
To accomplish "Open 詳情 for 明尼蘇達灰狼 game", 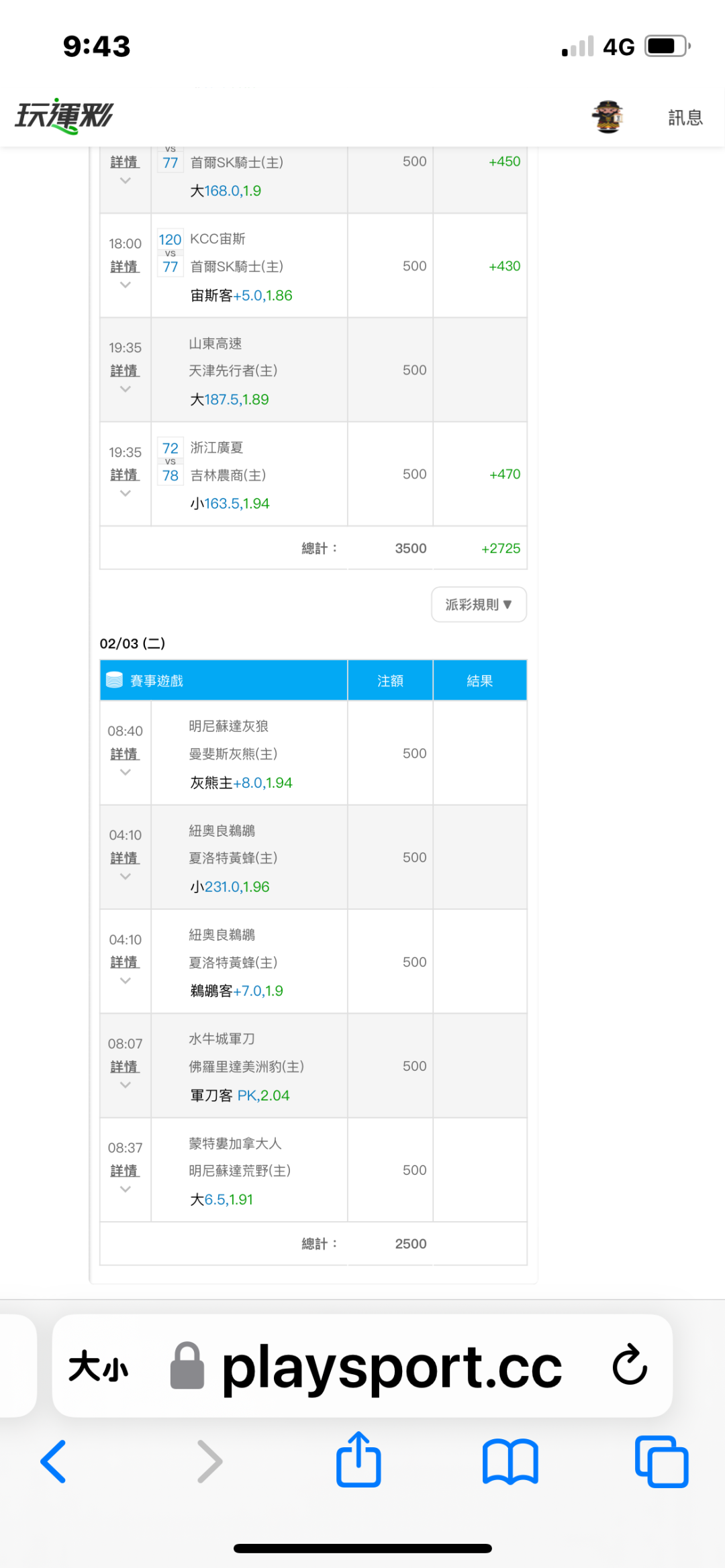I will click(x=125, y=754).
